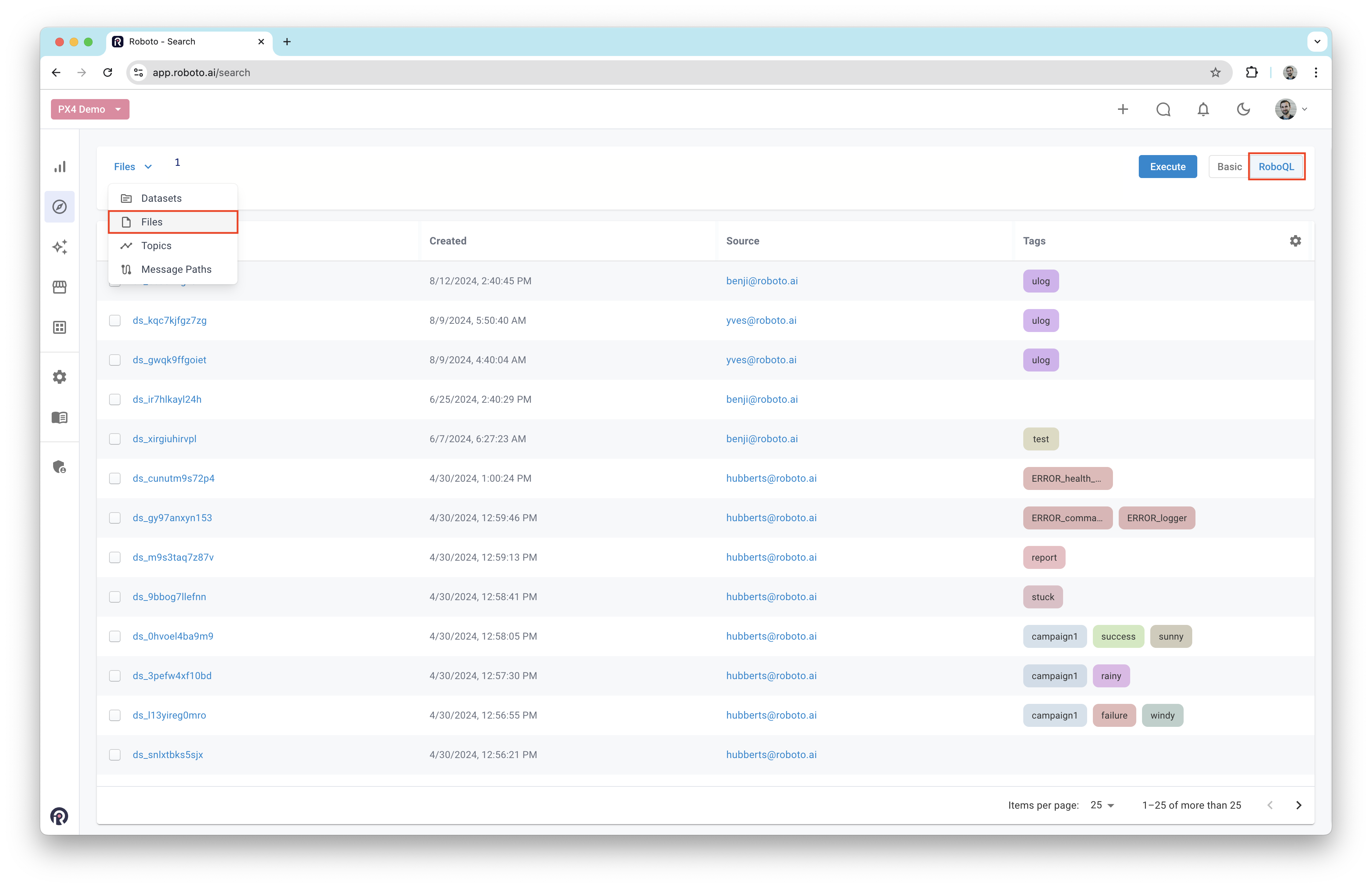Check the ds_kqc7kjfgz7zg row checkbox

[115, 321]
